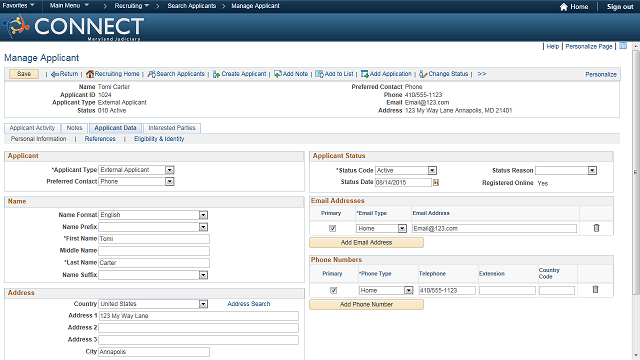Viewport: 640px width, 360px height.
Task: Delete the phone number row with trash icon
Action: (596, 289)
